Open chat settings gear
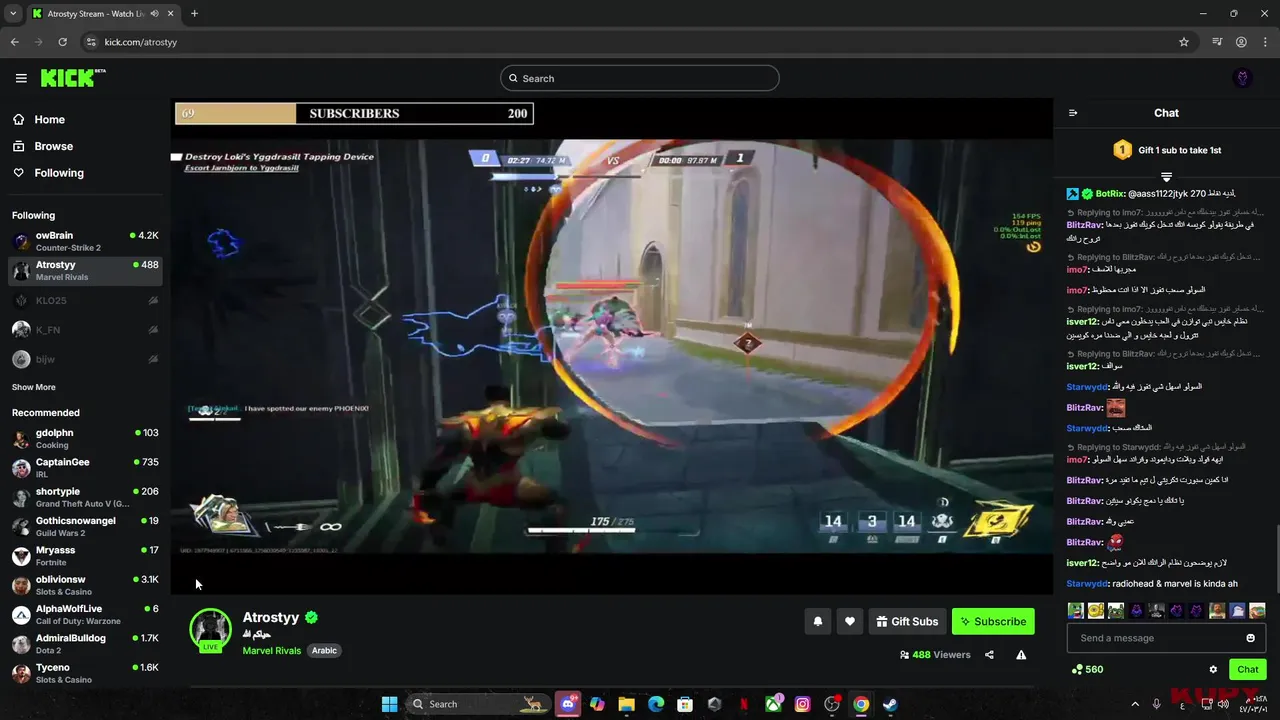The height and width of the screenshot is (720, 1280). click(1213, 669)
